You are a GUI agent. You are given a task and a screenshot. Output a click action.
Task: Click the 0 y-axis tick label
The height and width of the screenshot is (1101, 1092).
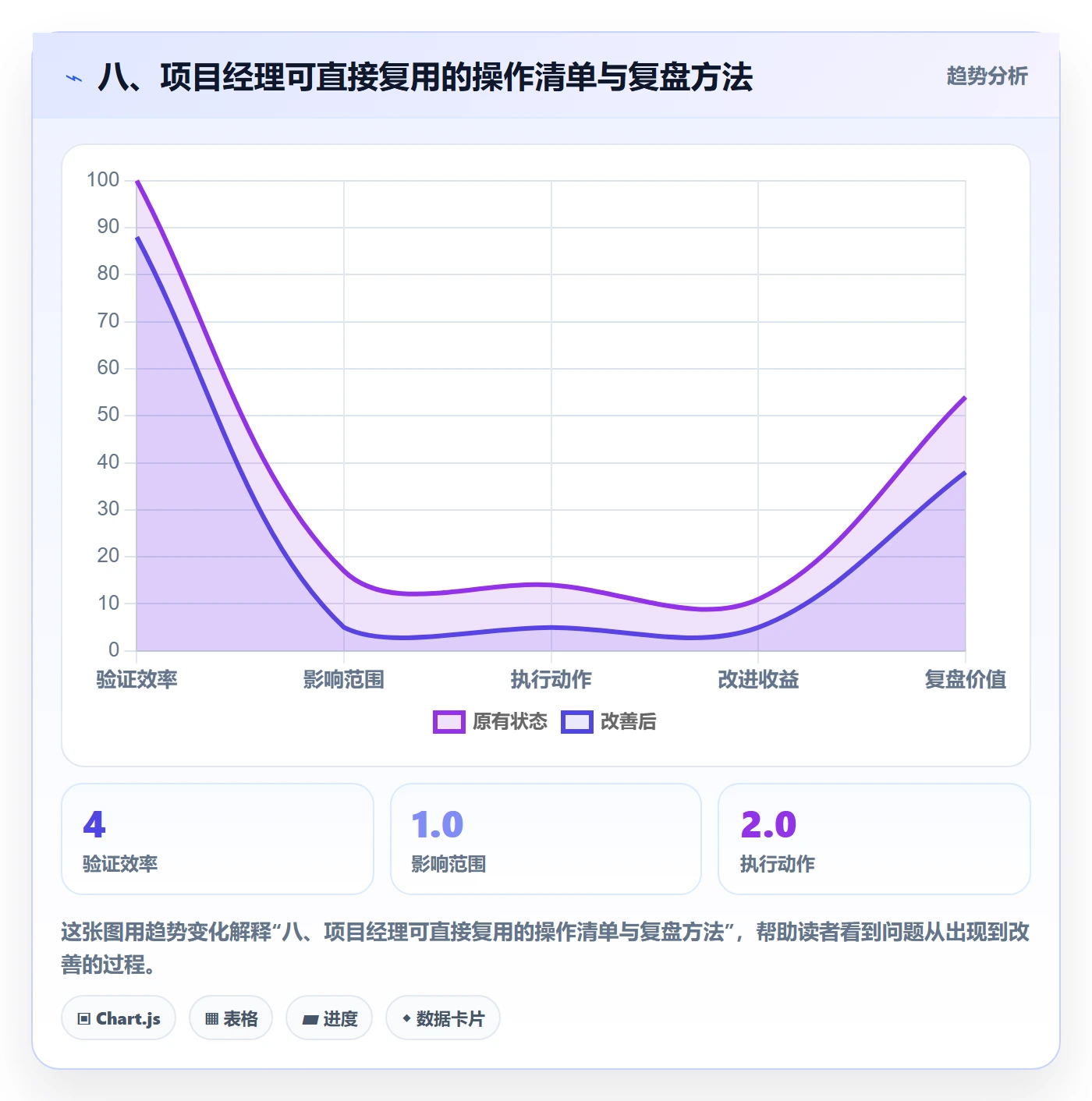click(114, 650)
